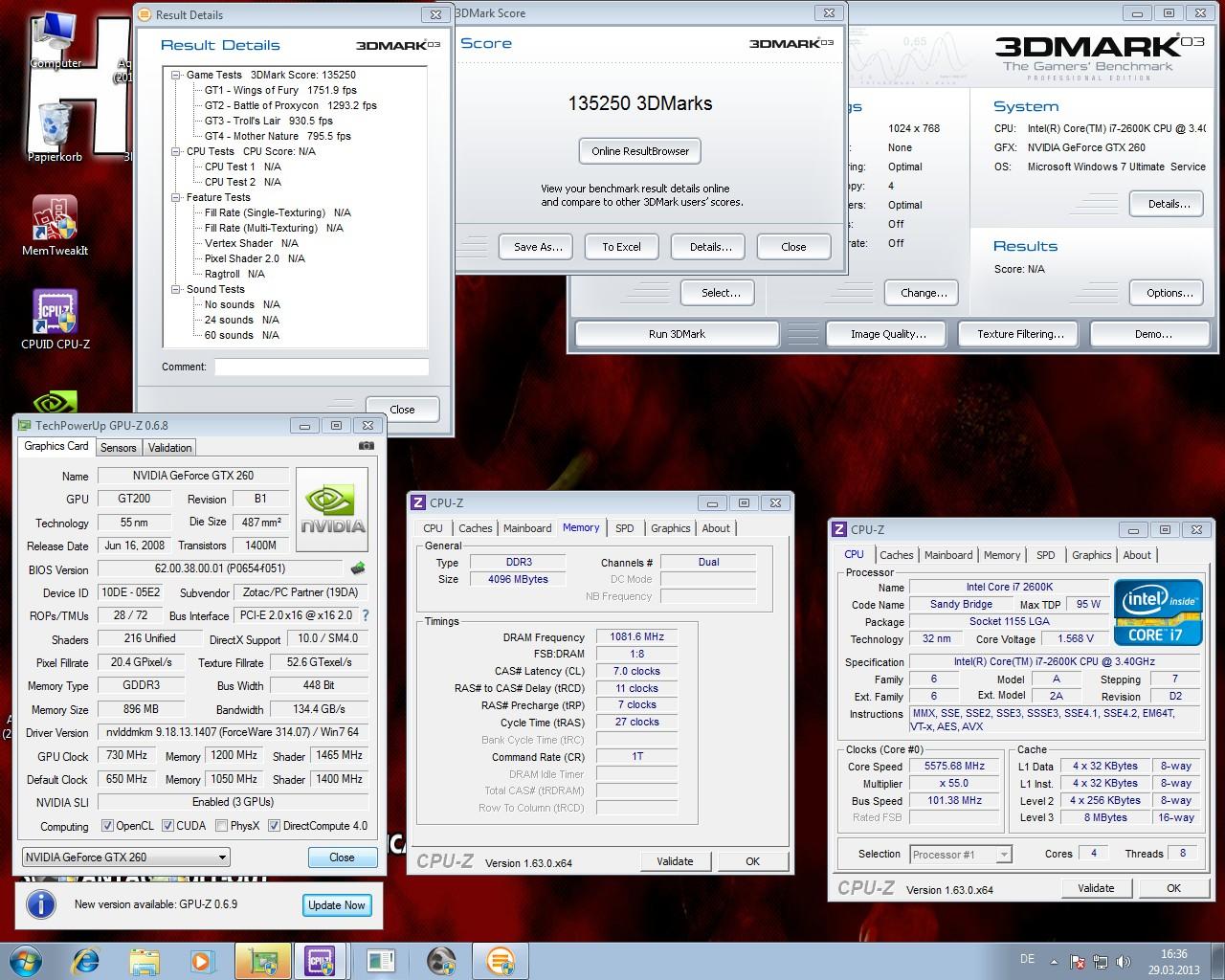Click Core Speed value 5575.68 MHz
Image resolution: width=1225 pixels, height=980 pixels.
[x=954, y=767]
